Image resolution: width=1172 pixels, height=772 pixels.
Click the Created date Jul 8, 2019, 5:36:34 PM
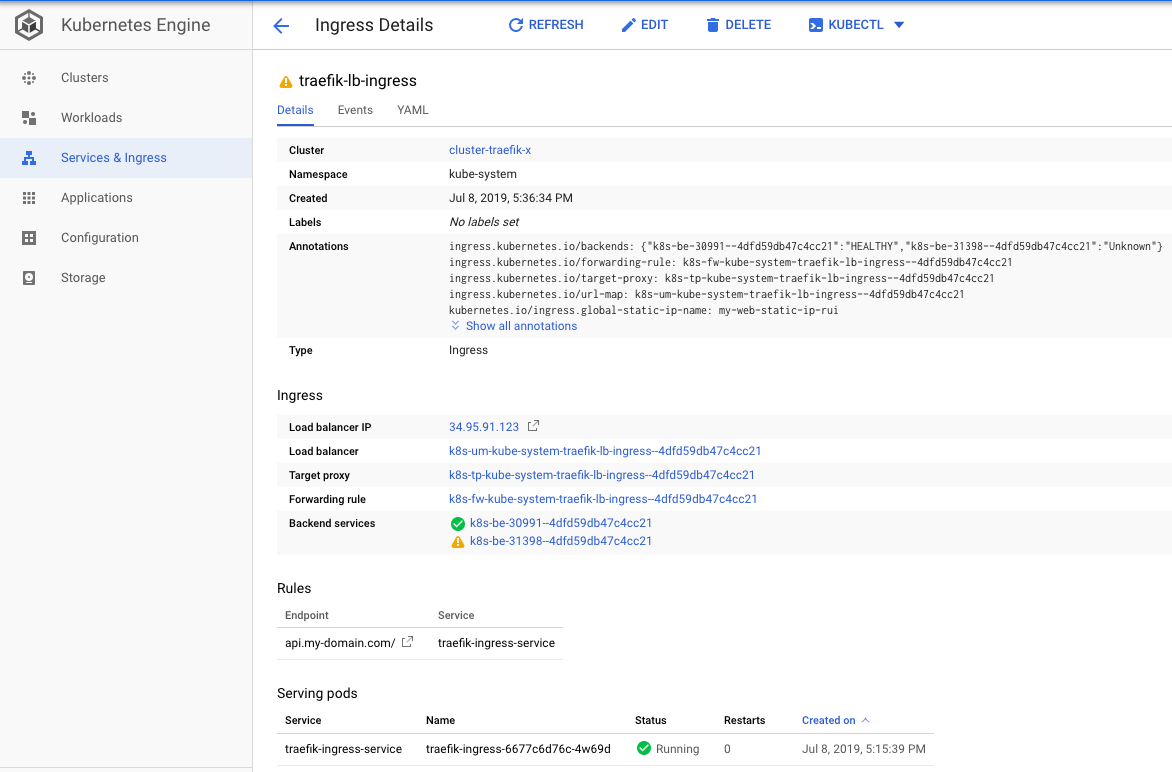coord(511,198)
